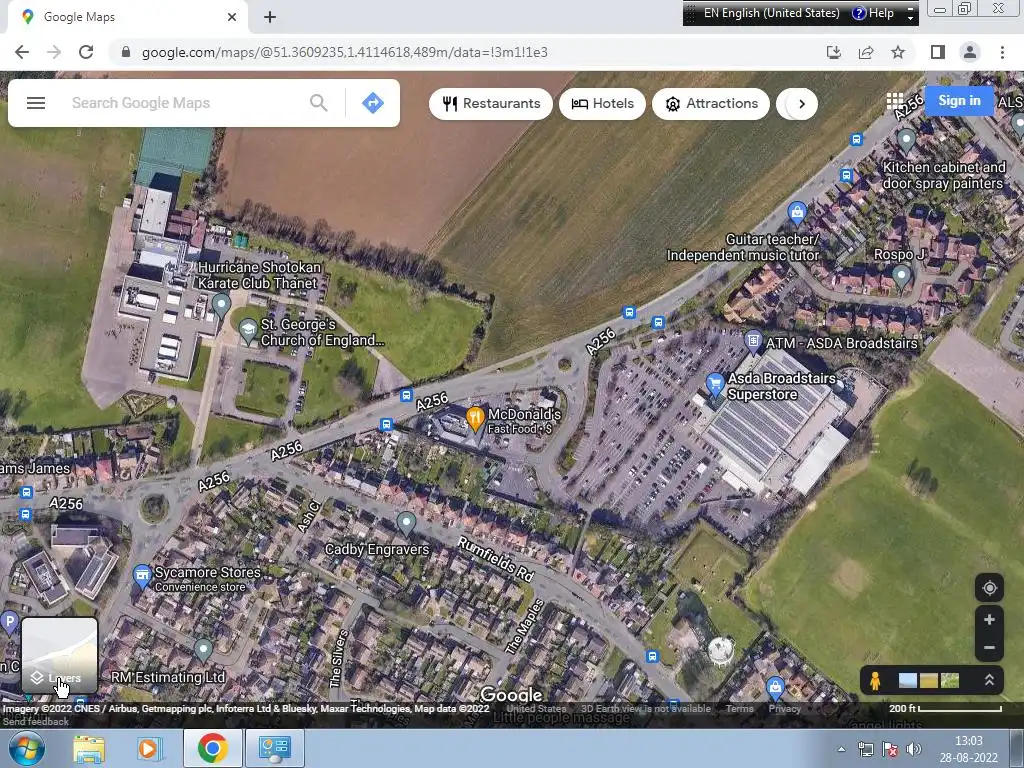
Task: Share this page from the address bar
Action: (x=866, y=52)
